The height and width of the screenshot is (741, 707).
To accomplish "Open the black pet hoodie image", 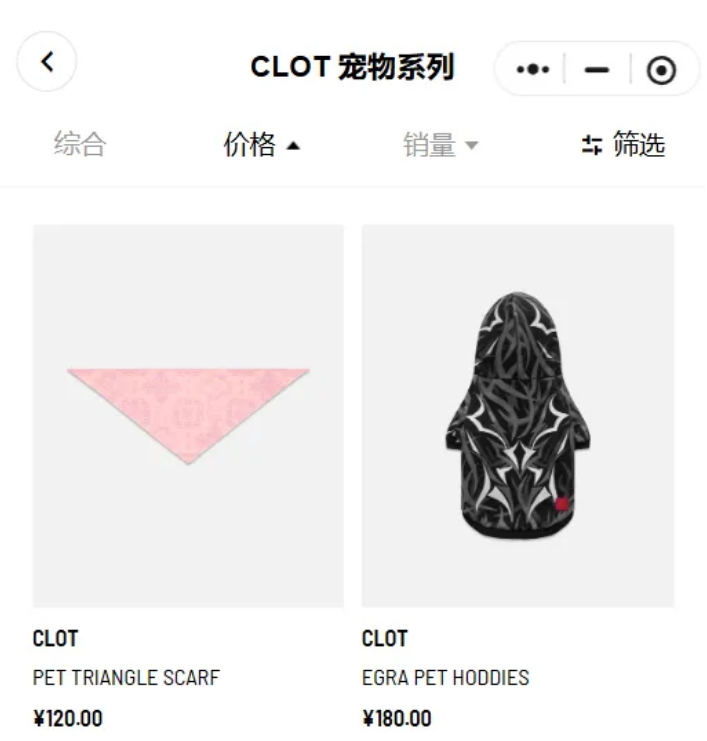I will 518,415.
